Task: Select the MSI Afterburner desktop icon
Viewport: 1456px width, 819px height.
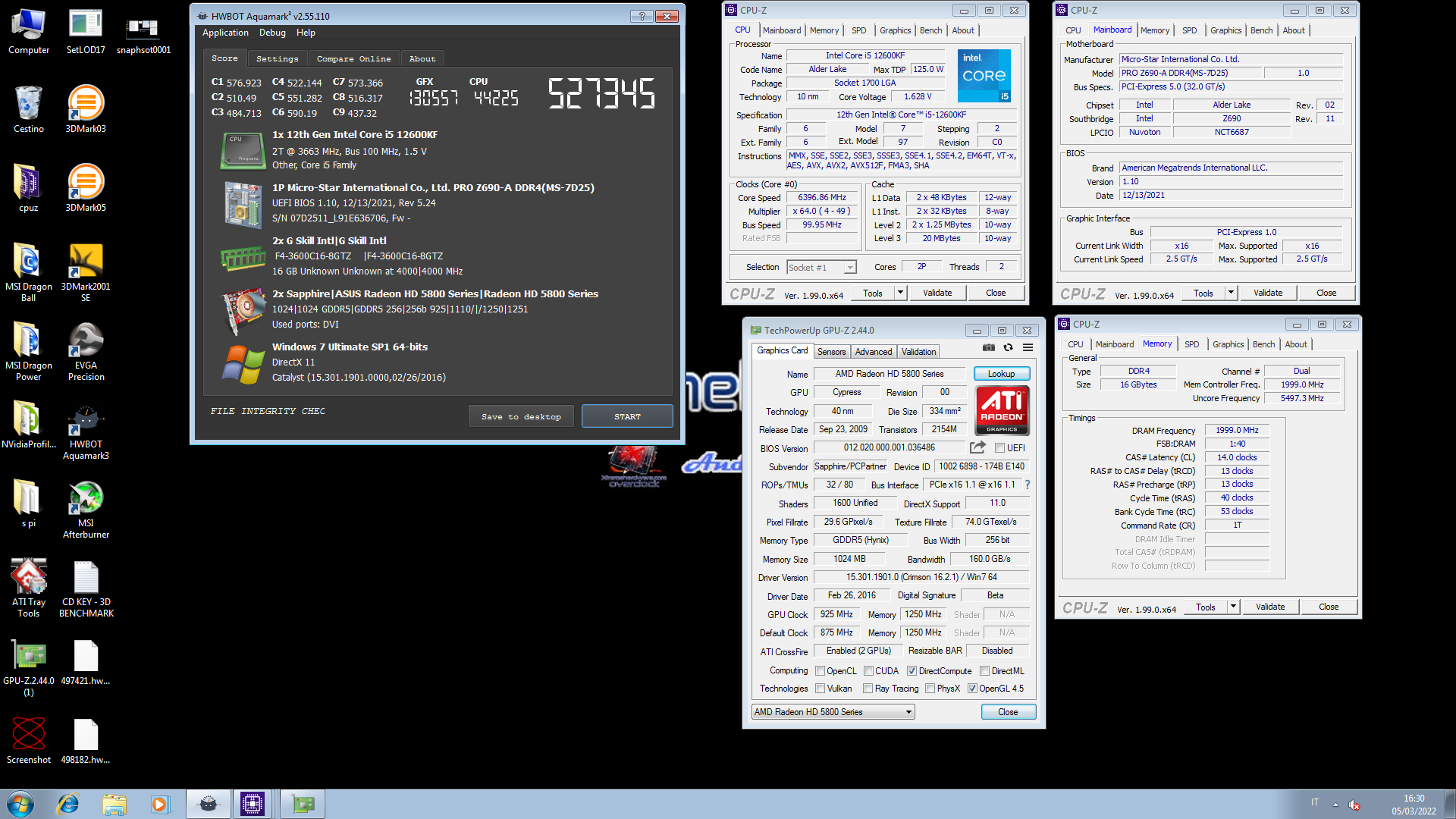Action: click(x=86, y=510)
